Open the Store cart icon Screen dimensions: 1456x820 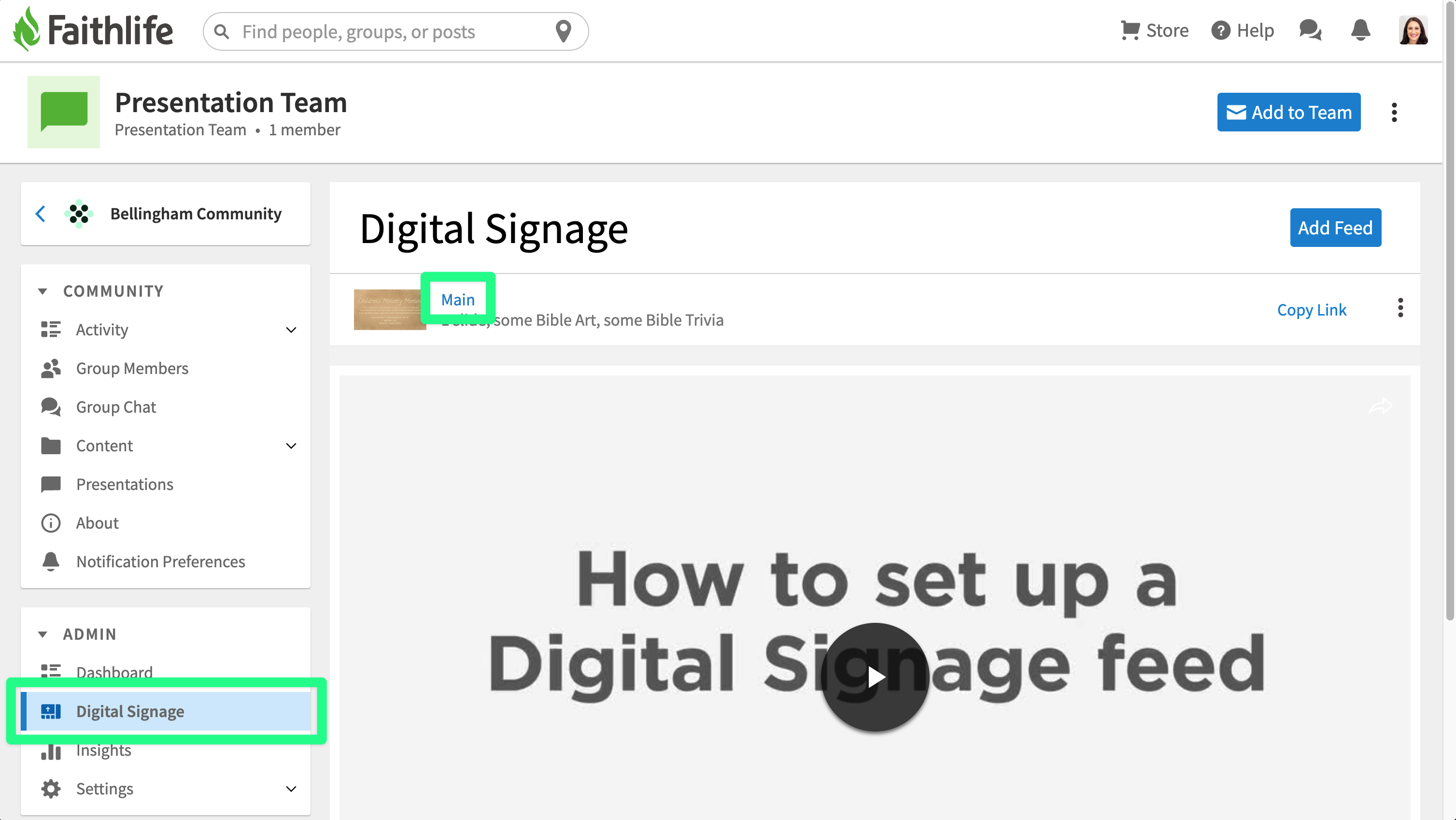pos(1130,30)
